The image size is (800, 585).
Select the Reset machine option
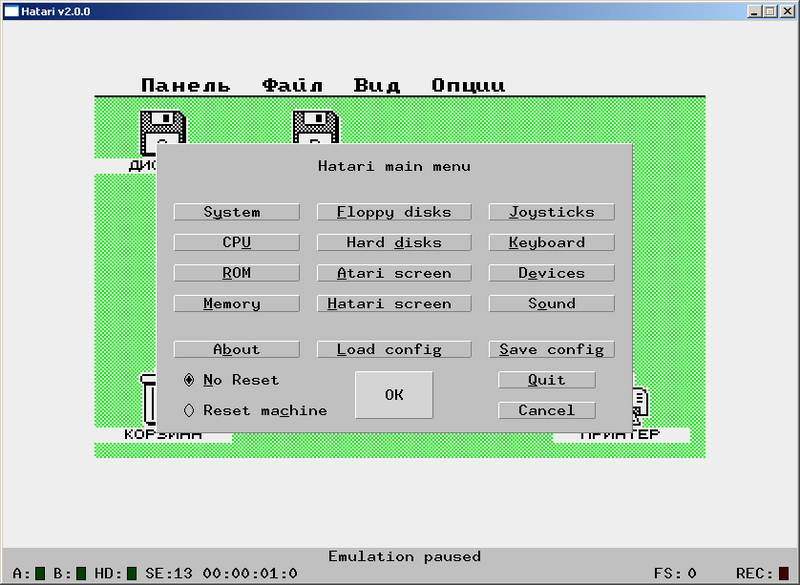point(255,411)
